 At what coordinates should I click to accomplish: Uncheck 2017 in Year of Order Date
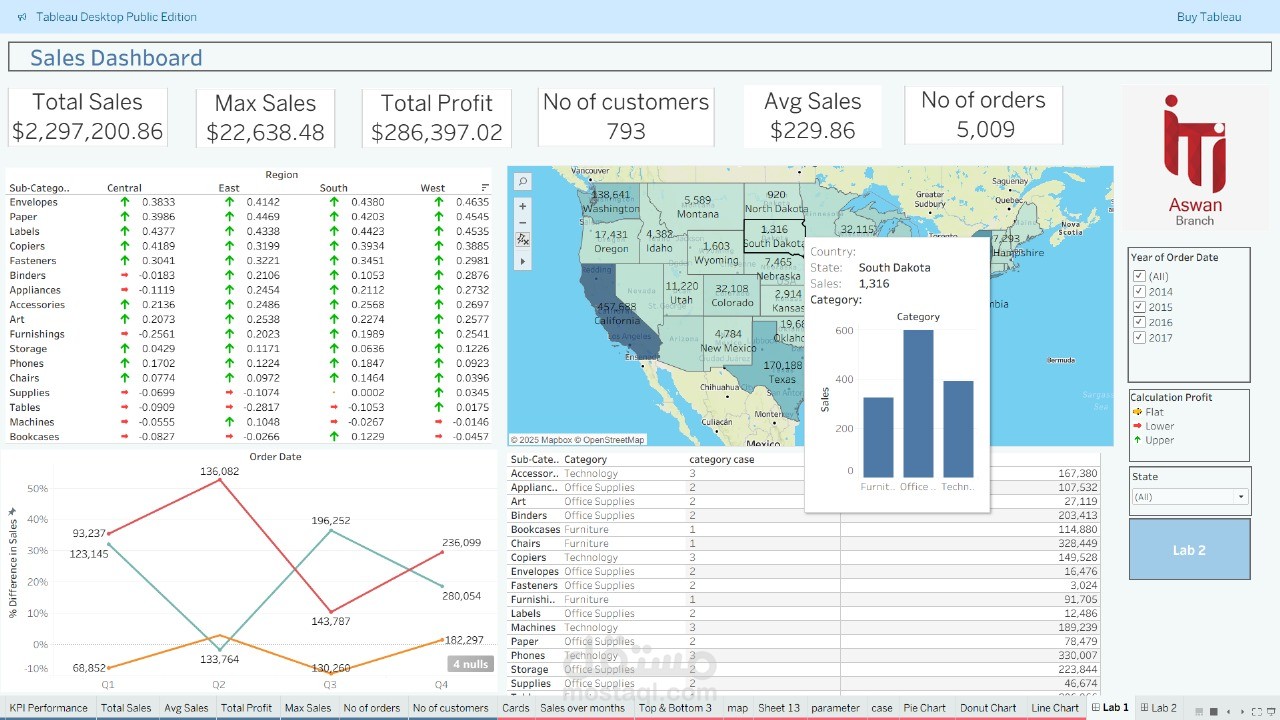click(1139, 338)
